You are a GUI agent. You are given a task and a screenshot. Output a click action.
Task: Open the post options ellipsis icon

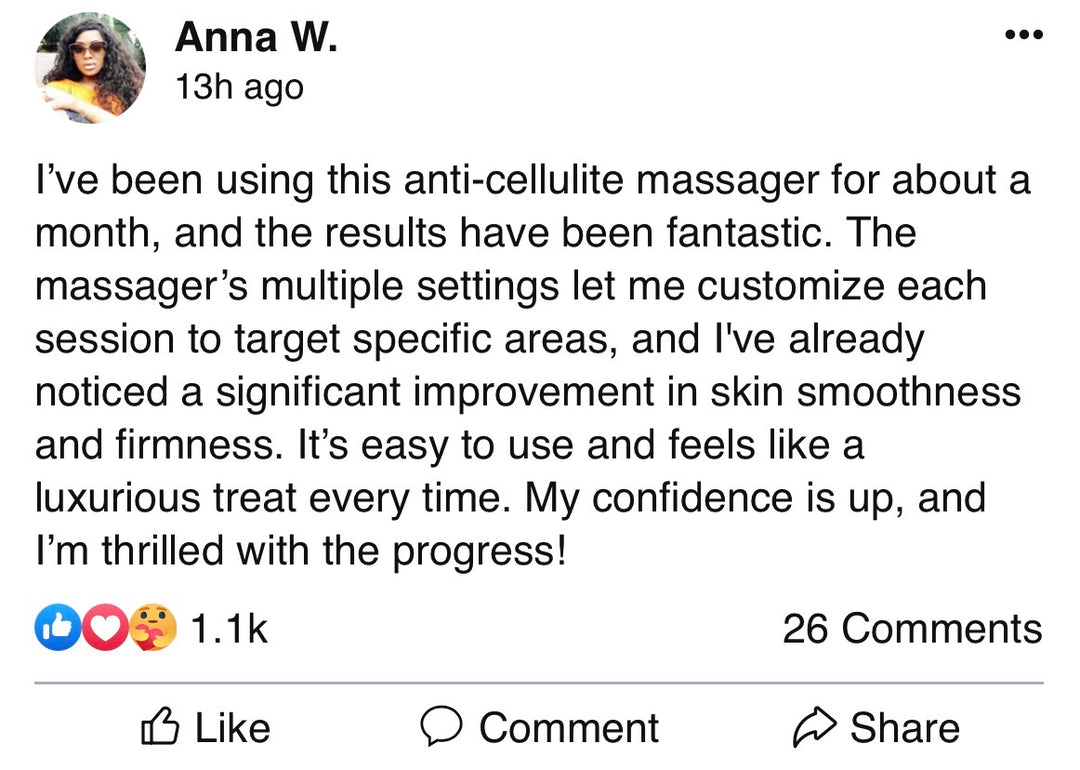click(x=1023, y=34)
